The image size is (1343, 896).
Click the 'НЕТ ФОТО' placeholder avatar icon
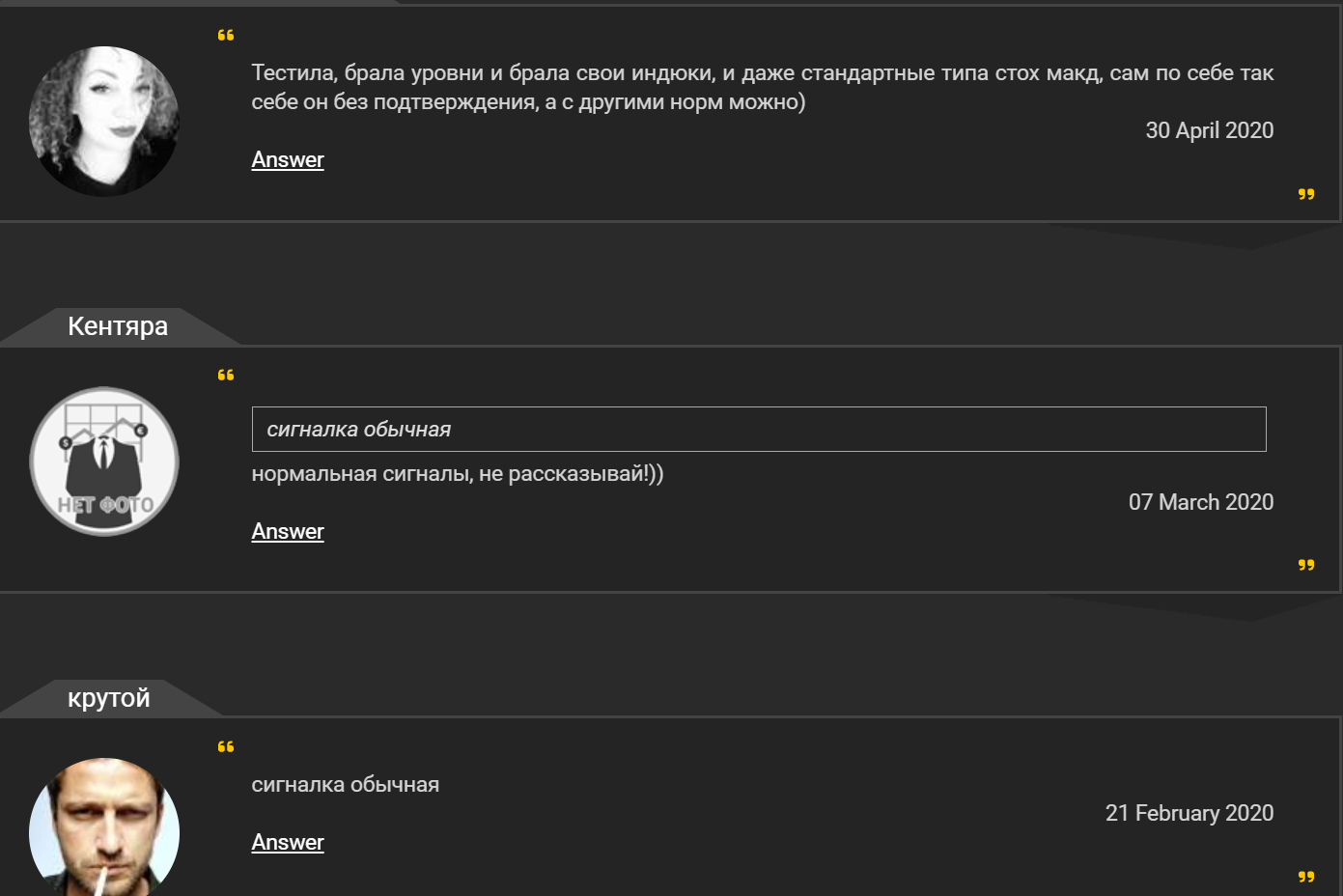click(x=103, y=461)
